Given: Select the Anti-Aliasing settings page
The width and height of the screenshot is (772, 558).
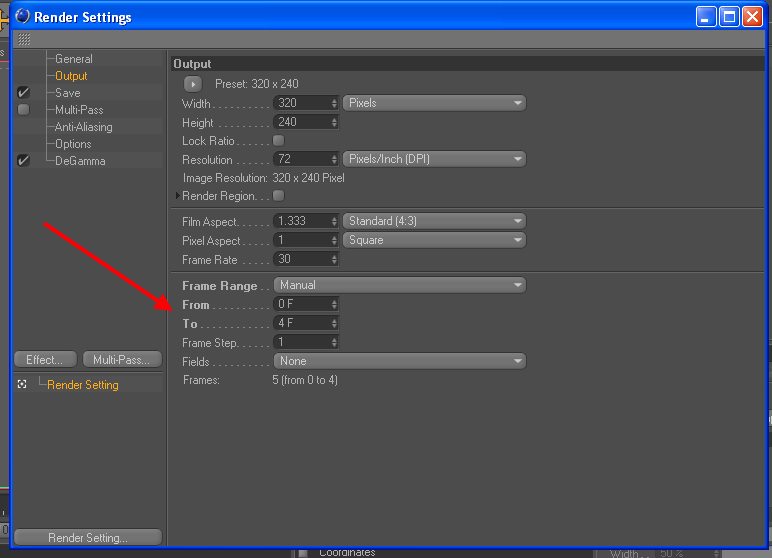Looking at the screenshot, I should point(84,127).
